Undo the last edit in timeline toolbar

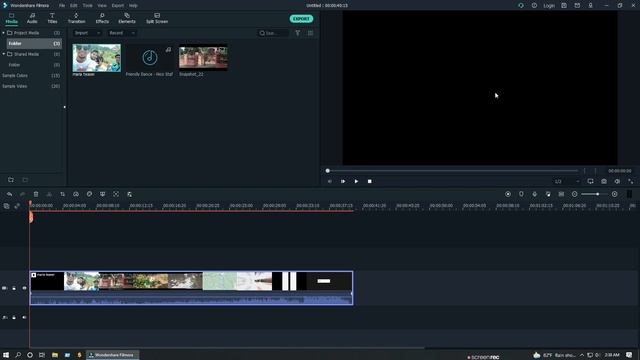[9, 194]
